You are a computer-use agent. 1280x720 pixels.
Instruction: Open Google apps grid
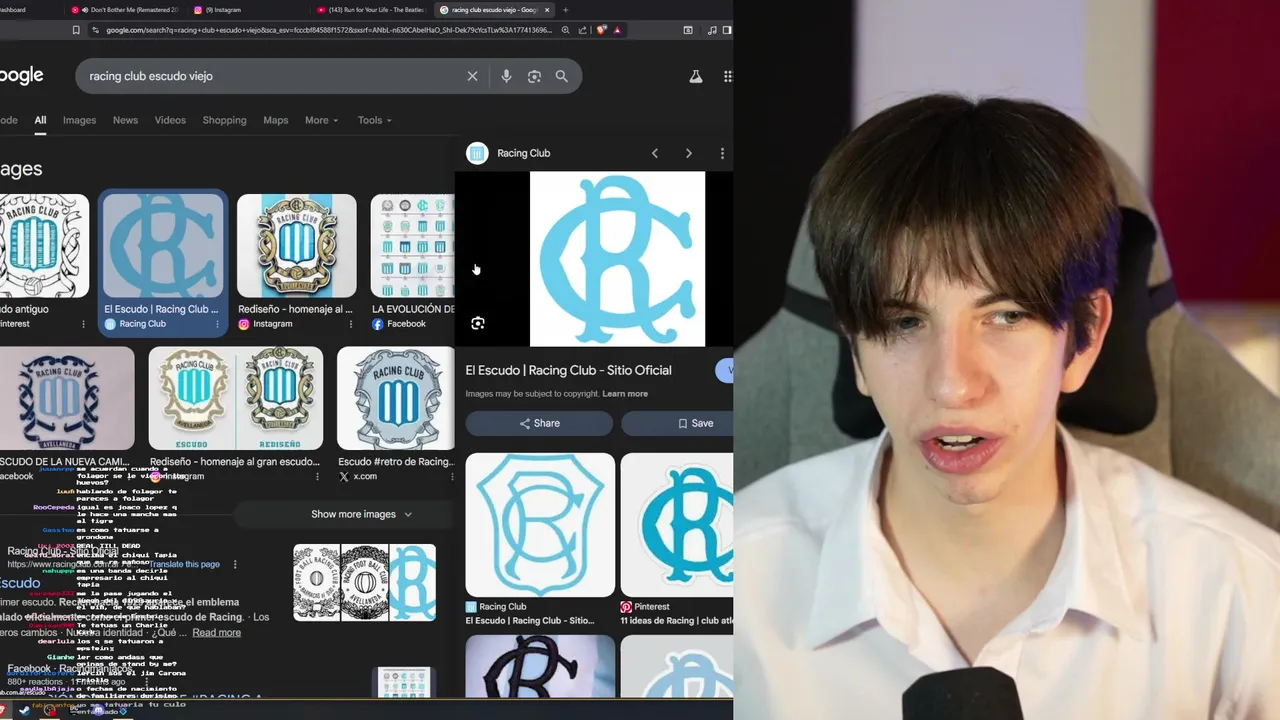click(728, 76)
